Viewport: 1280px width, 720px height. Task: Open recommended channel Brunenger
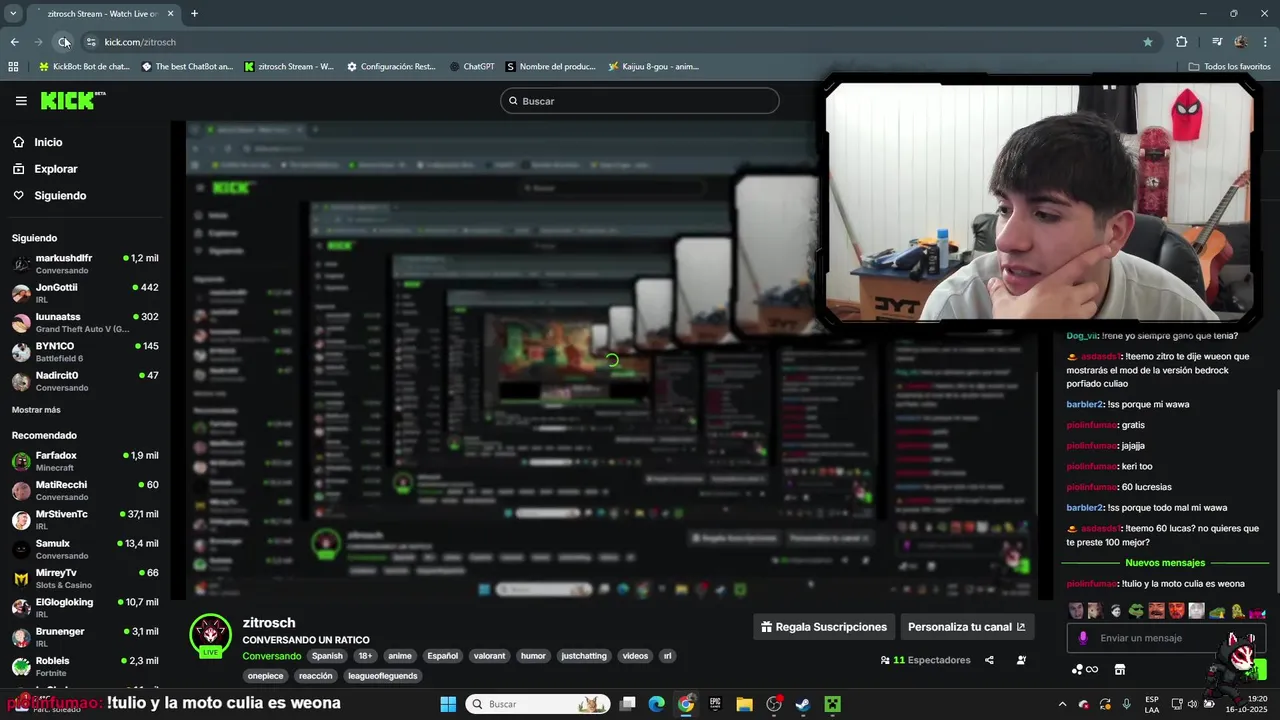85,637
